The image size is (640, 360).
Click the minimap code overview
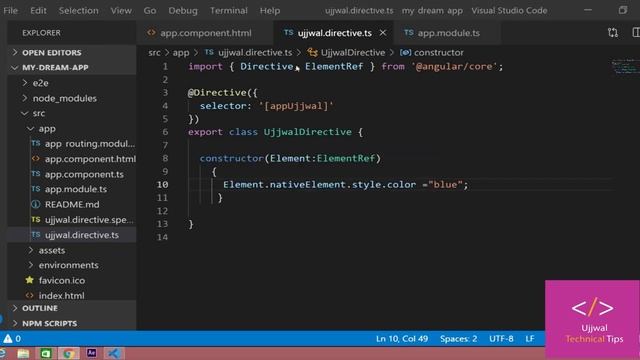[x=625, y=67]
